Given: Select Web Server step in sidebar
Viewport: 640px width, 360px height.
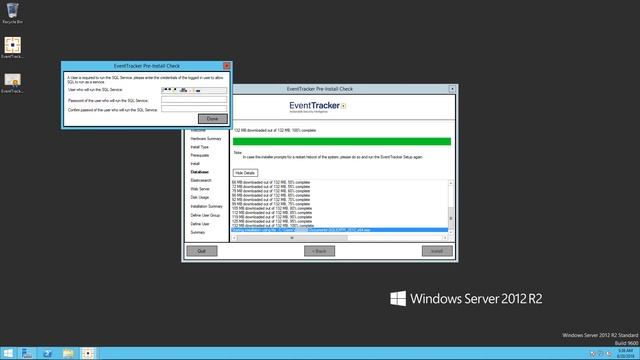Looking at the screenshot, I should [200, 189].
